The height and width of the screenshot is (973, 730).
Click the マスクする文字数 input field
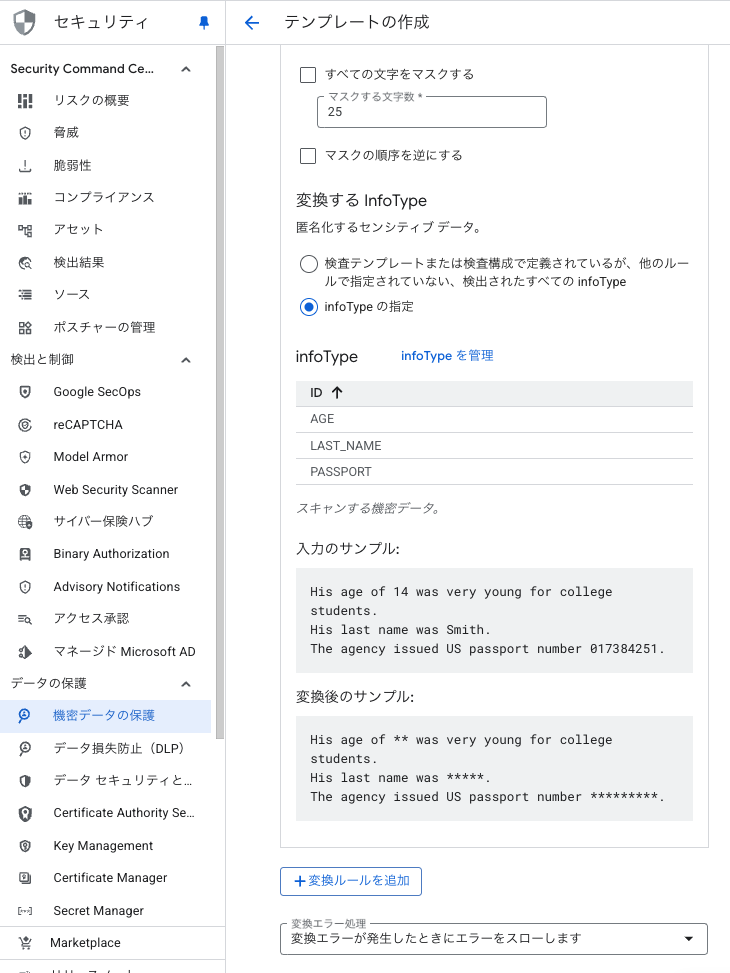431,112
